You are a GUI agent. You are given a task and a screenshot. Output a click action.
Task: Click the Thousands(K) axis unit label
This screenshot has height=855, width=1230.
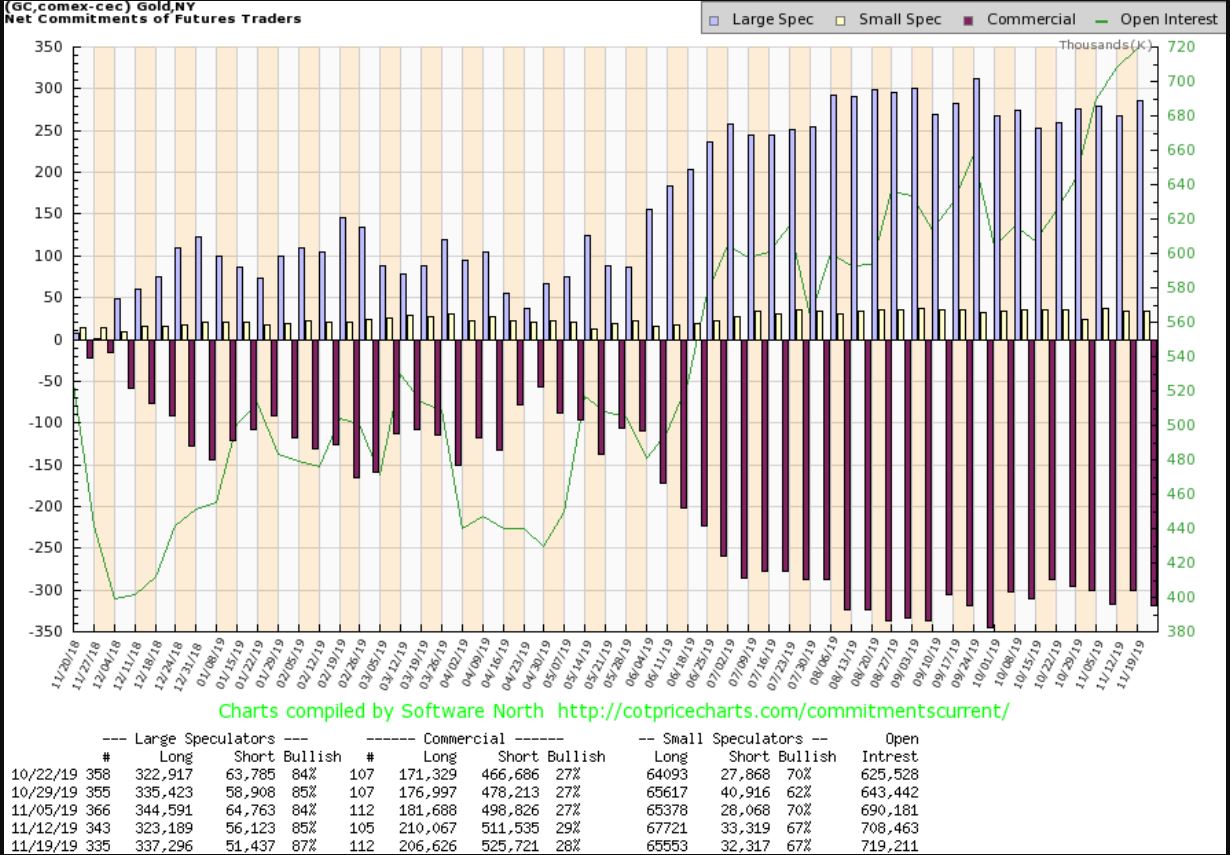[1105, 46]
